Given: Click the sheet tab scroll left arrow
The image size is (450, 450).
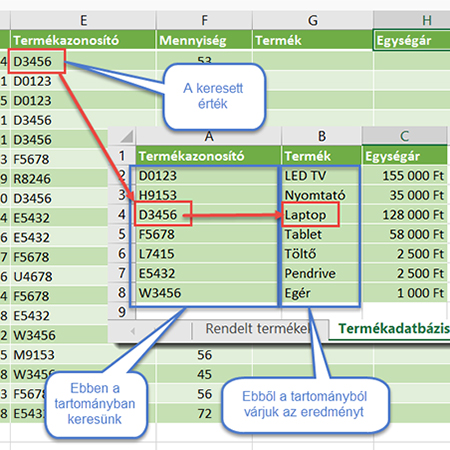Looking at the screenshot, I should (x=133, y=331).
